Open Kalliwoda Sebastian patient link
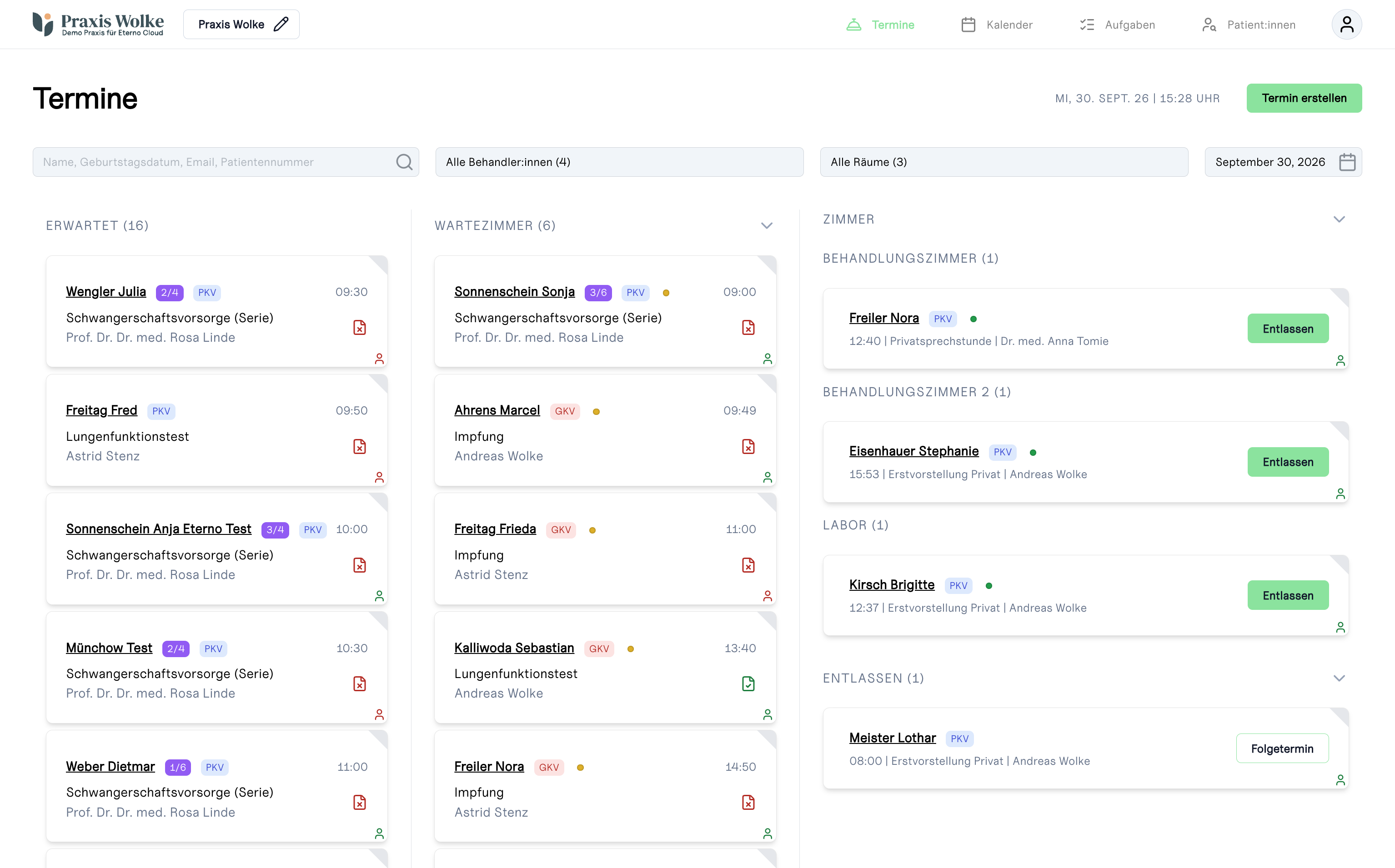 (x=514, y=648)
